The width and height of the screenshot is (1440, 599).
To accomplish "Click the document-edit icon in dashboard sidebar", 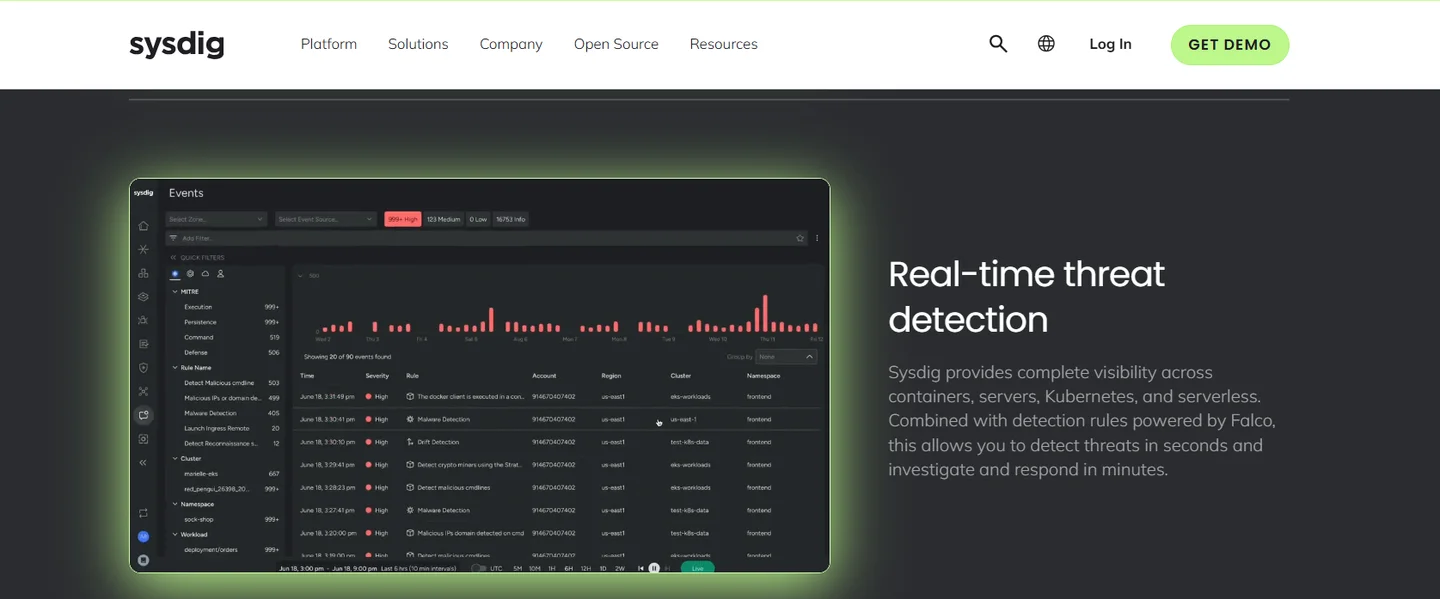I will tap(144, 344).
